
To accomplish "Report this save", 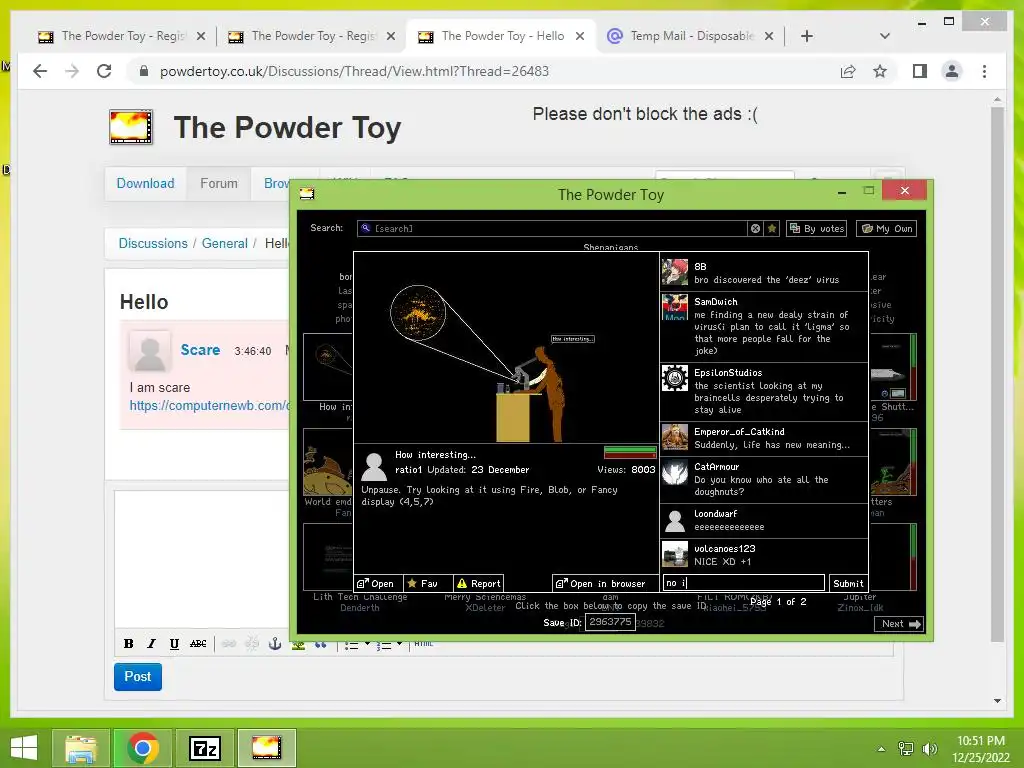I will pyautogui.click(x=479, y=583).
